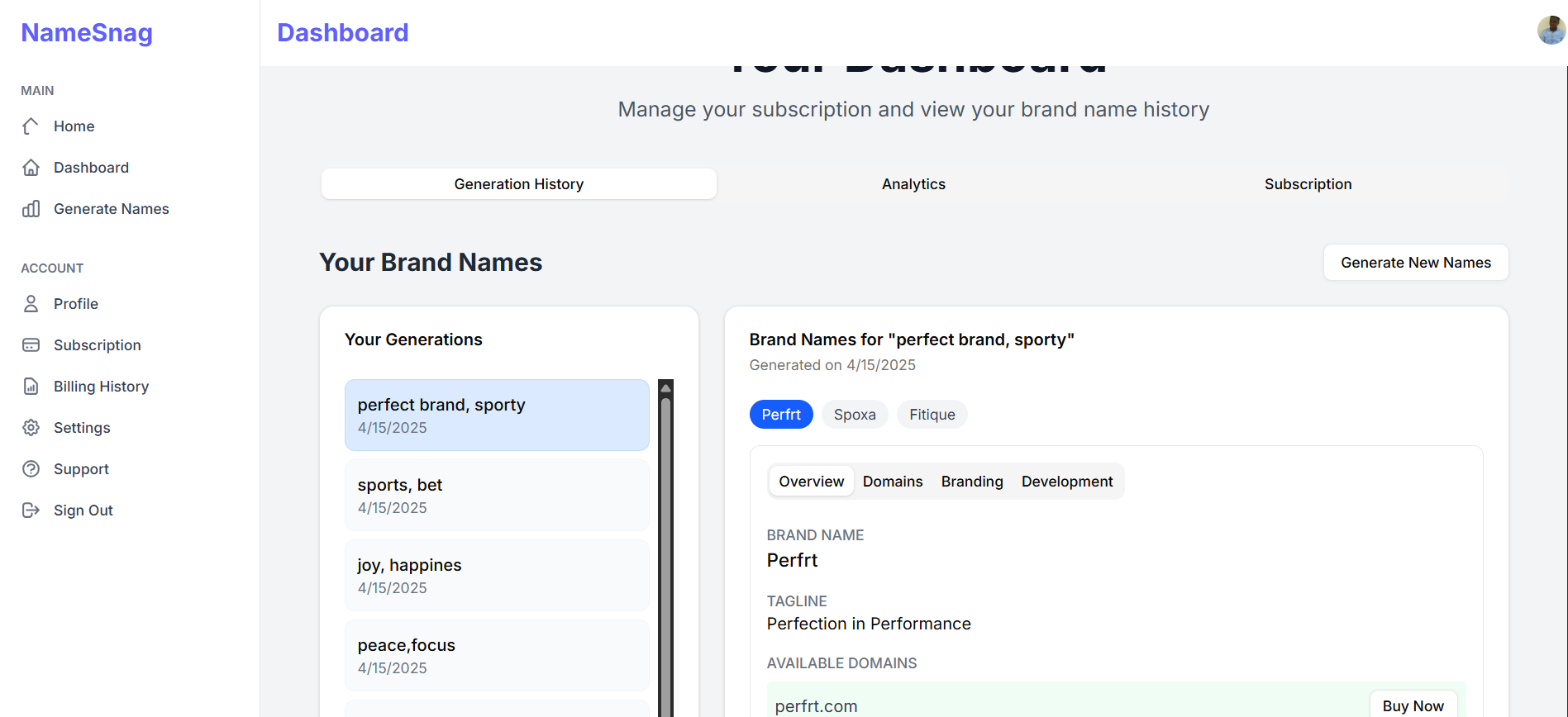Open the Subscription tab in dashboard
The width and height of the screenshot is (1568, 717).
(1308, 184)
